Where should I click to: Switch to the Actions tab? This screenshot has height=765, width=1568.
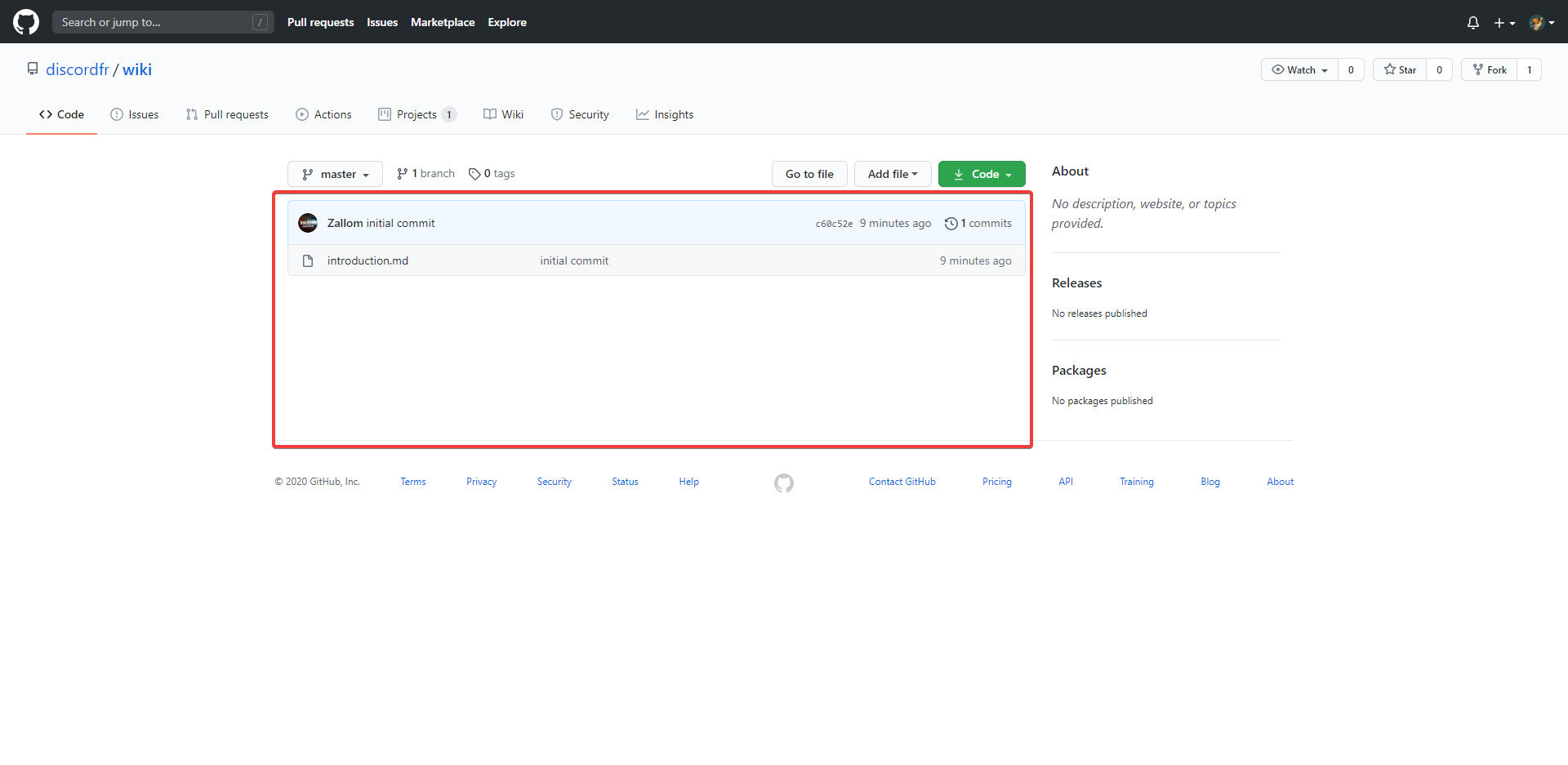[323, 114]
